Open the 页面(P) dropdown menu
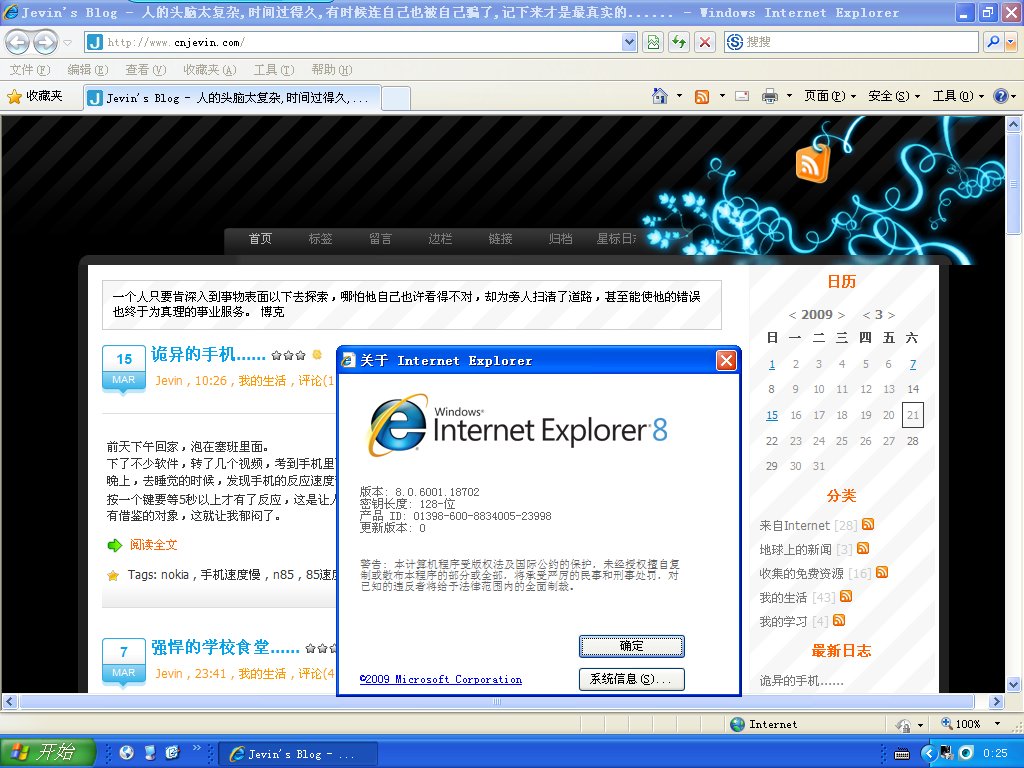 [829, 97]
